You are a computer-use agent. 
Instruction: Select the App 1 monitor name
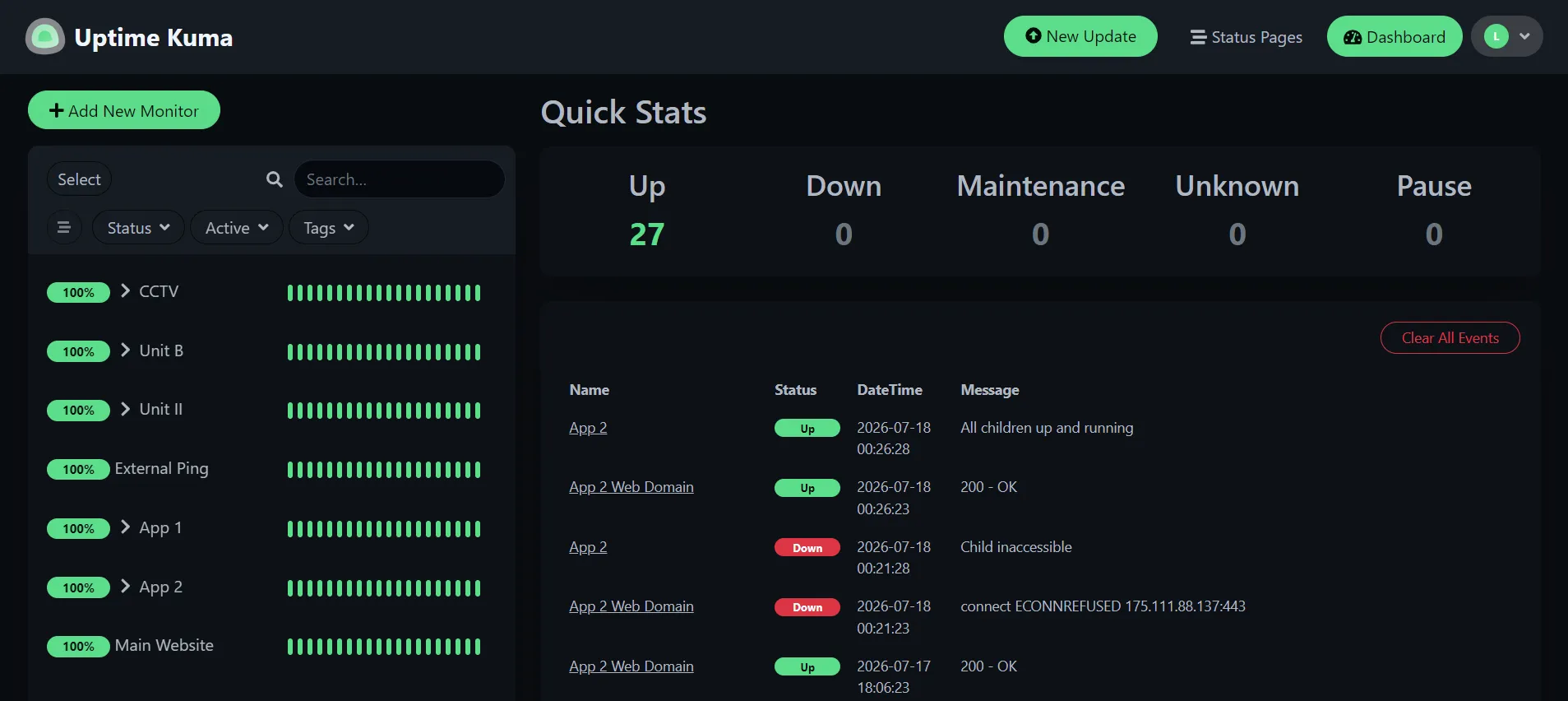pyautogui.click(x=160, y=527)
